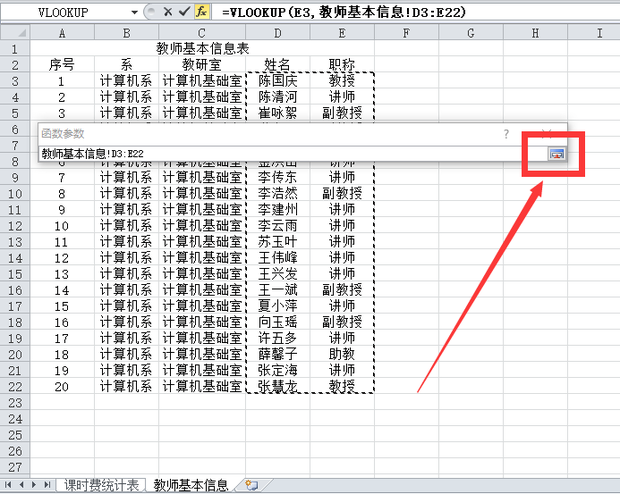
Task: Click the expand dialog button in function arguments
Action: point(556,154)
